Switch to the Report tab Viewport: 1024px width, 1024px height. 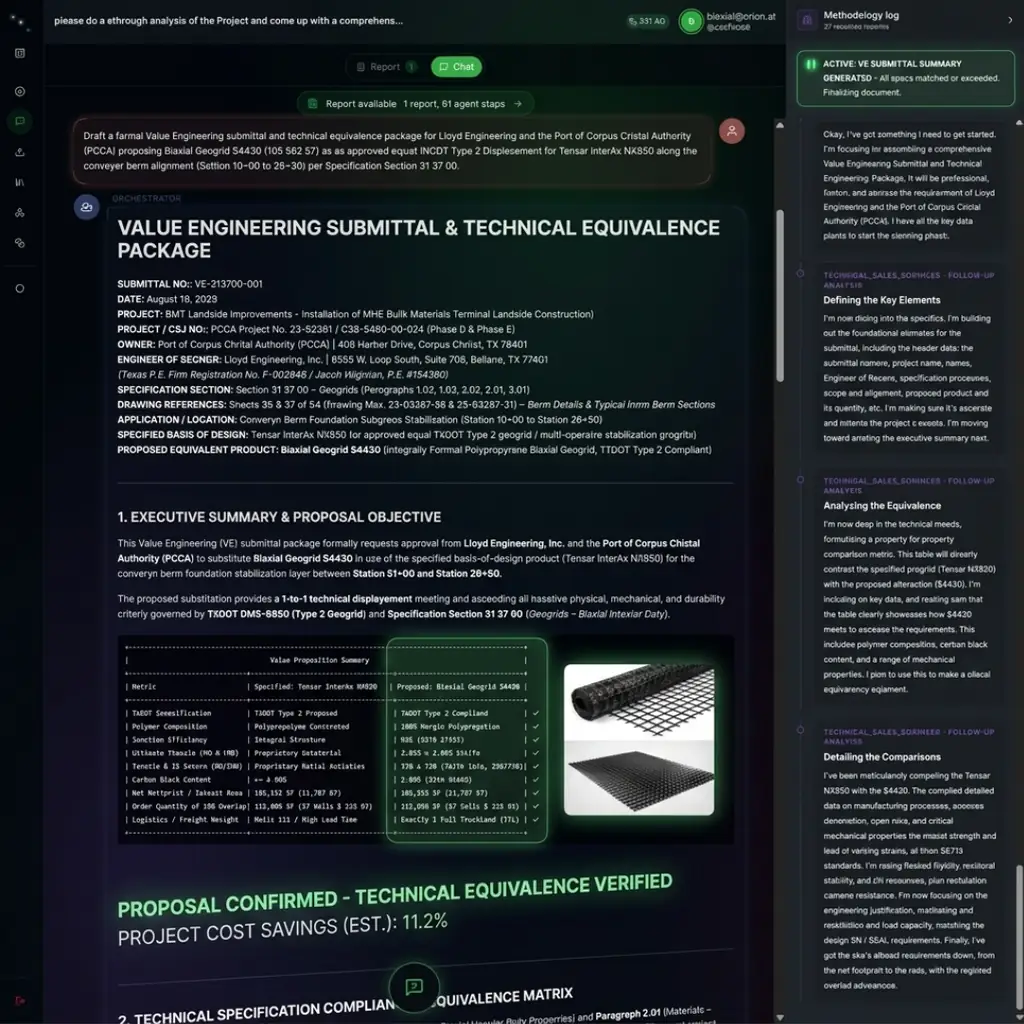(x=385, y=67)
